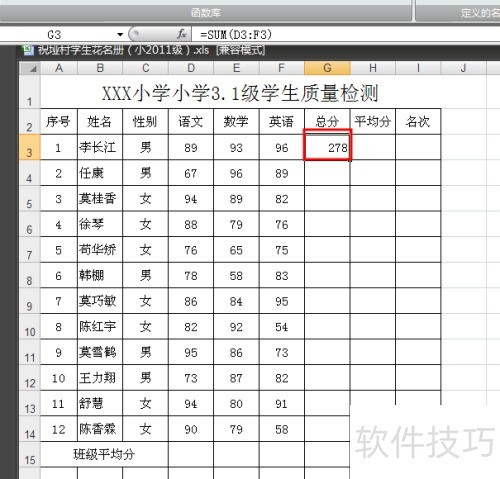Screen dimensions: 500x479
Task: Click the empty 总分 cell for 任康
Action: coord(327,173)
